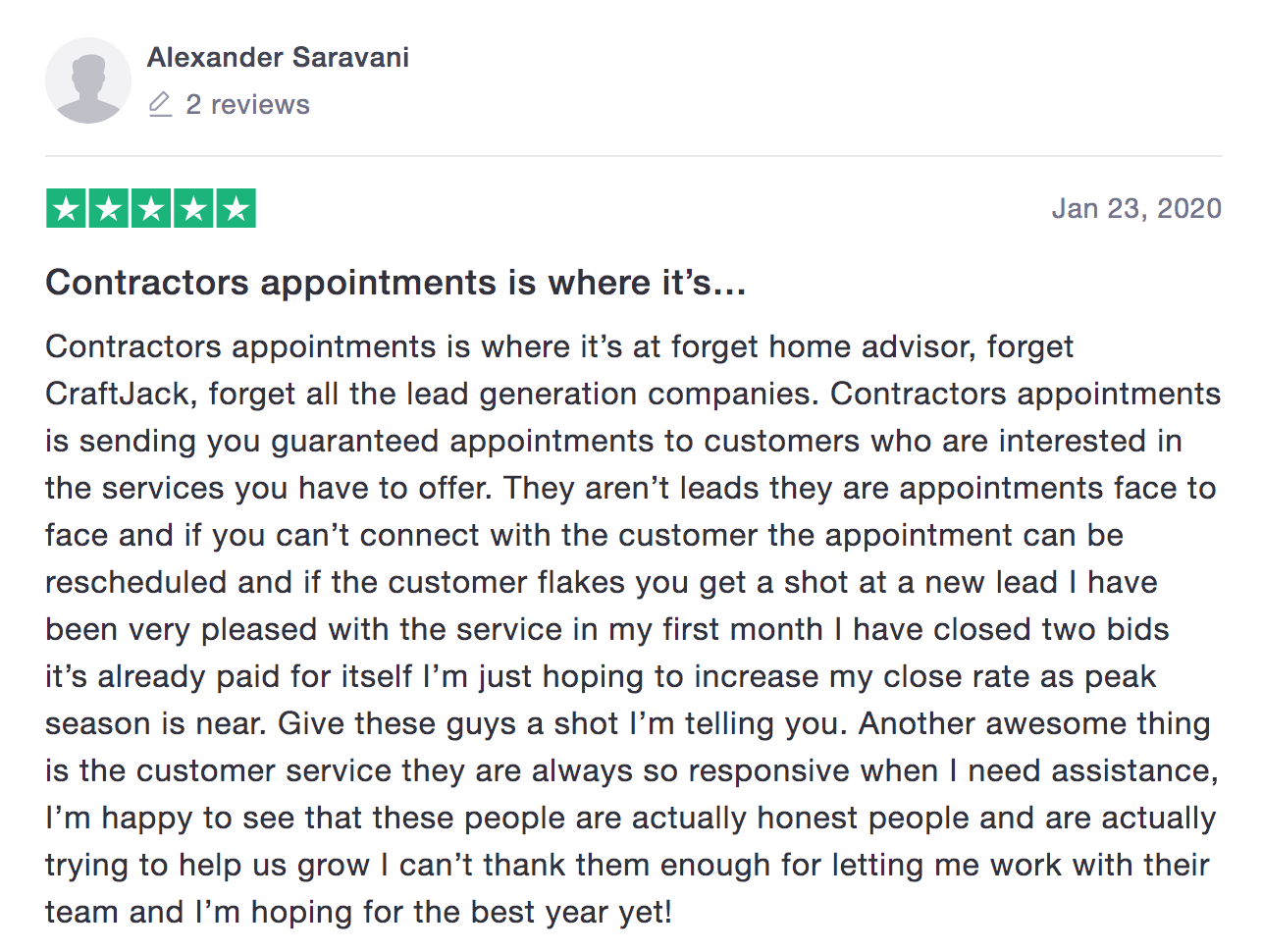Click the second green star
Viewport: 1262px width, 952px height.
pos(109,208)
